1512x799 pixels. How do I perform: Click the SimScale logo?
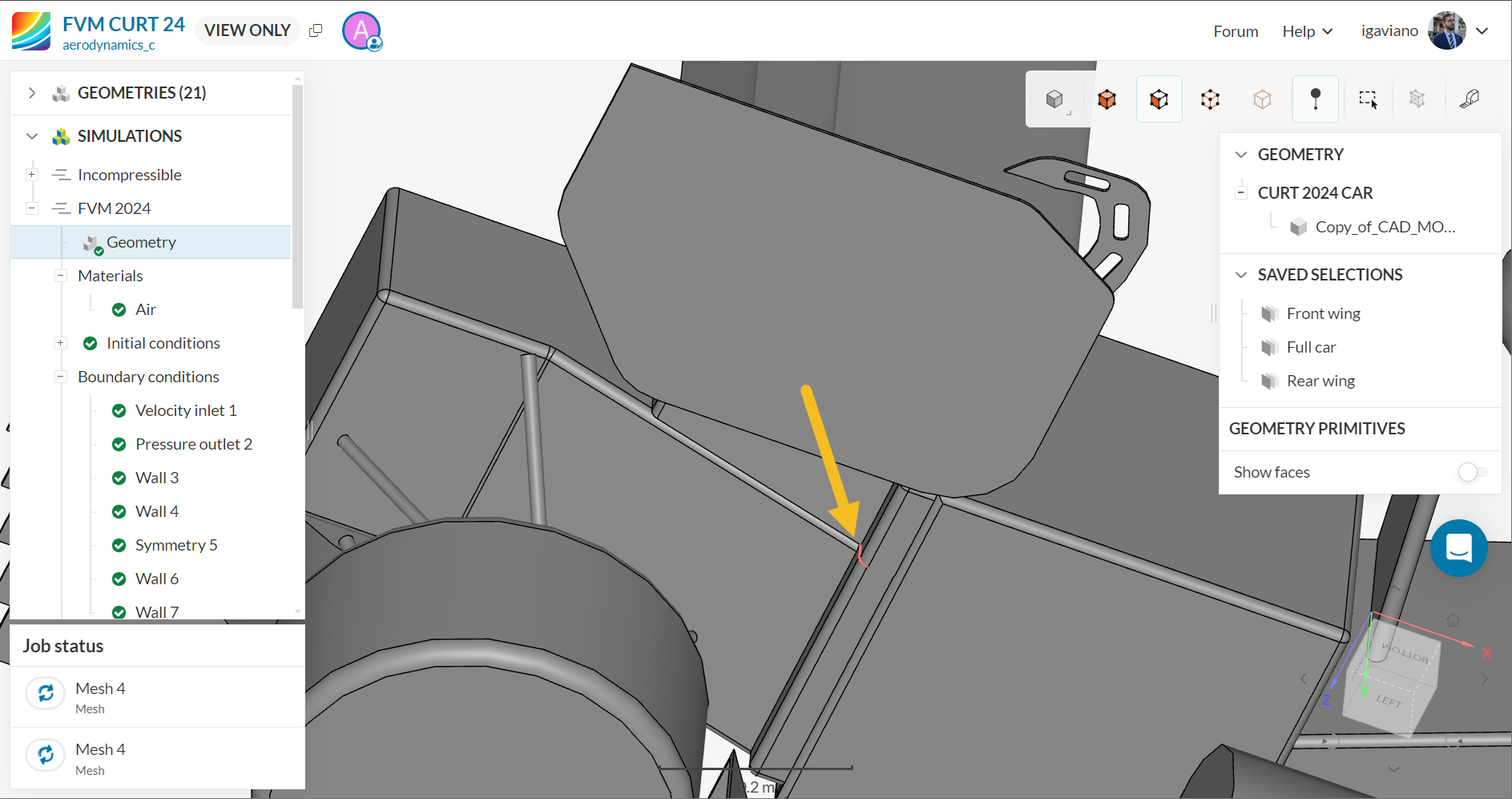pos(31,31)
